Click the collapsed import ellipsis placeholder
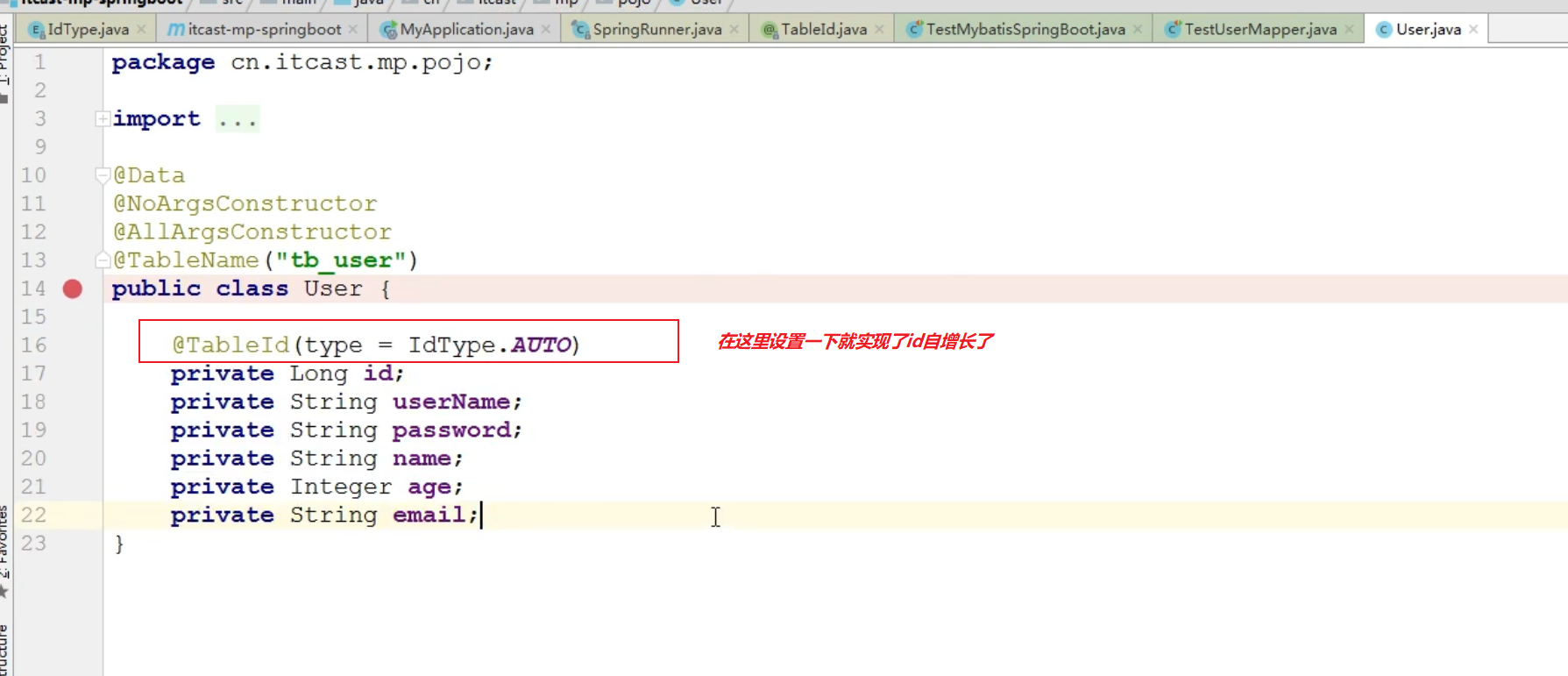 [x=238, y=119]
